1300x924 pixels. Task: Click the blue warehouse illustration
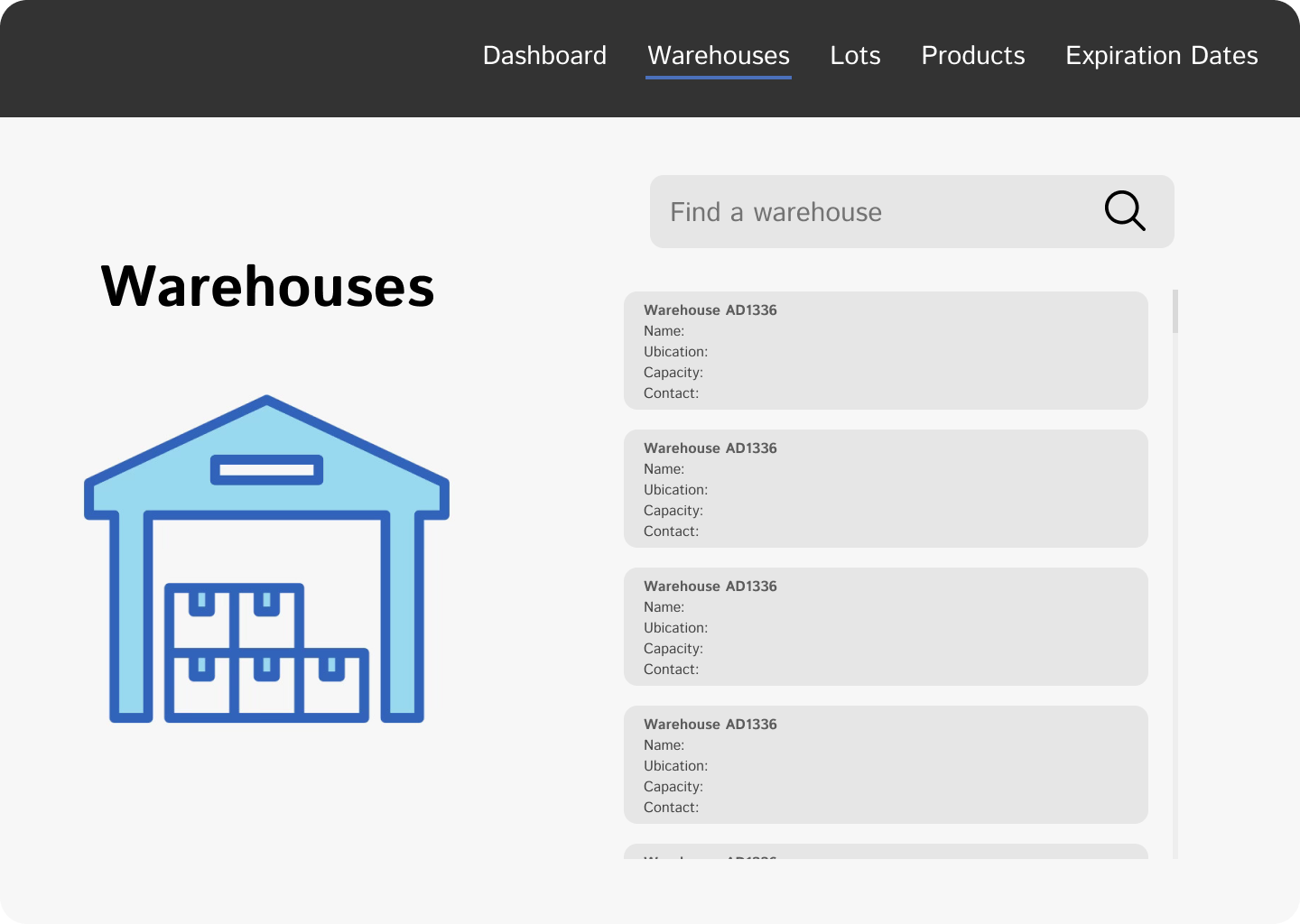266,559
